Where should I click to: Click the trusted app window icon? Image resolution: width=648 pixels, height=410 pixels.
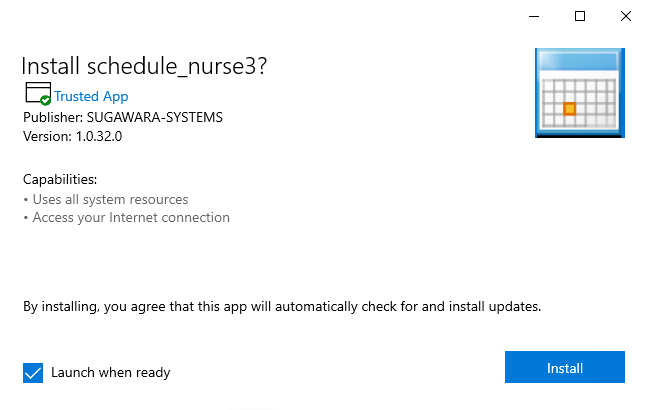click(x=38, y=93)
